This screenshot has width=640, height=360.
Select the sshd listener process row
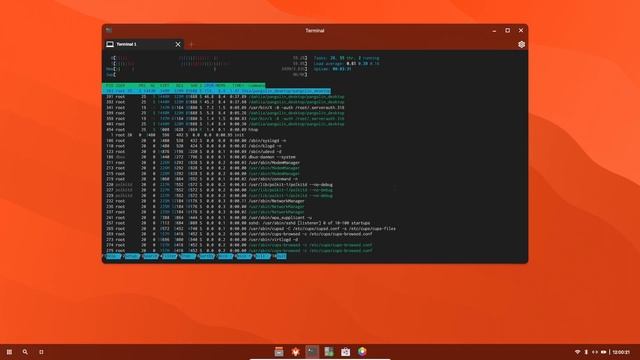pos(238,223)
